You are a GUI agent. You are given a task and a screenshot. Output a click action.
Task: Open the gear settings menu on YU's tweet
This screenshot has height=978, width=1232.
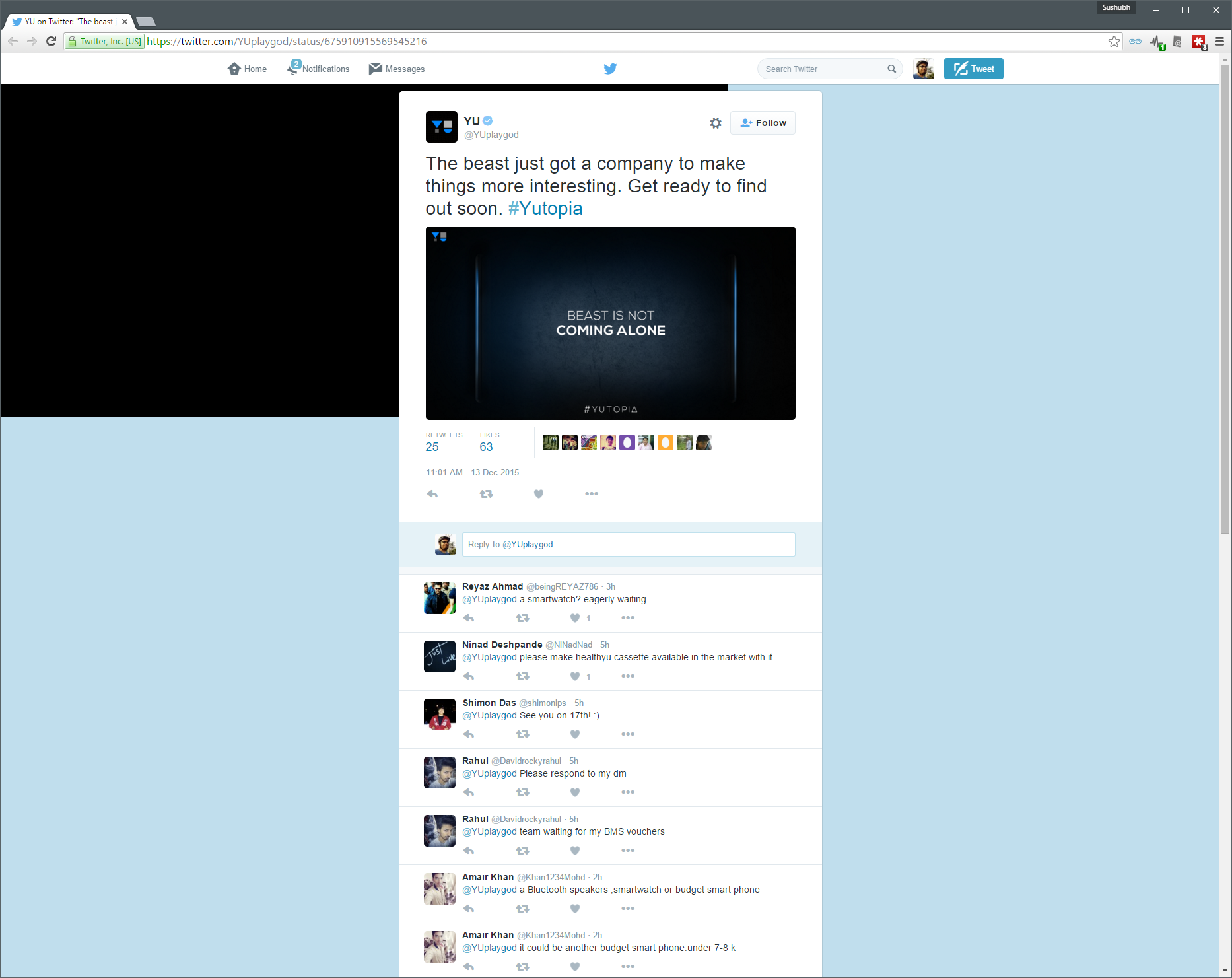[716, 123]
